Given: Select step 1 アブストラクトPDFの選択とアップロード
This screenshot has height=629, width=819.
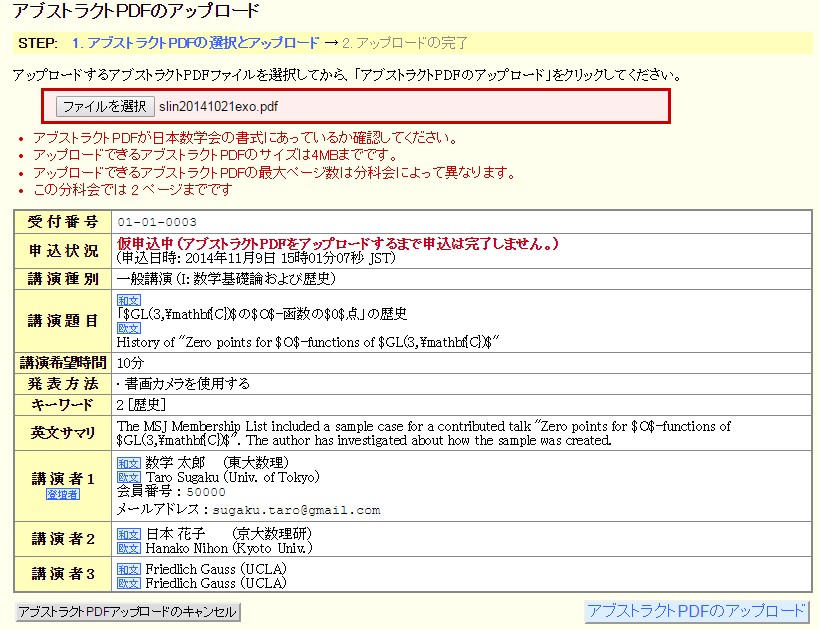Looking at the screenshot, I should pos(195,43).
